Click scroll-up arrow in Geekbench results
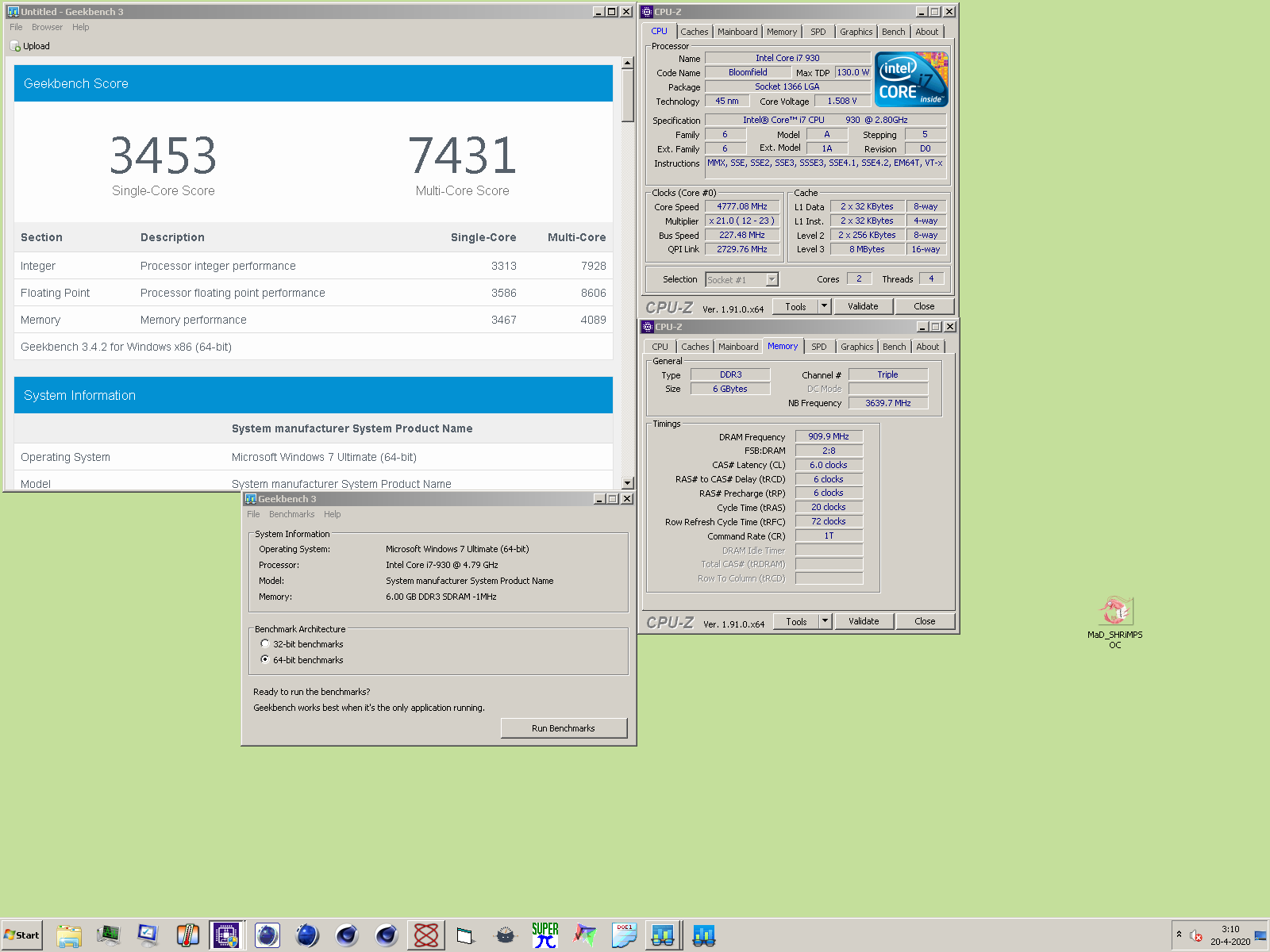The image size is (1270, 952). tap(628, 63)
